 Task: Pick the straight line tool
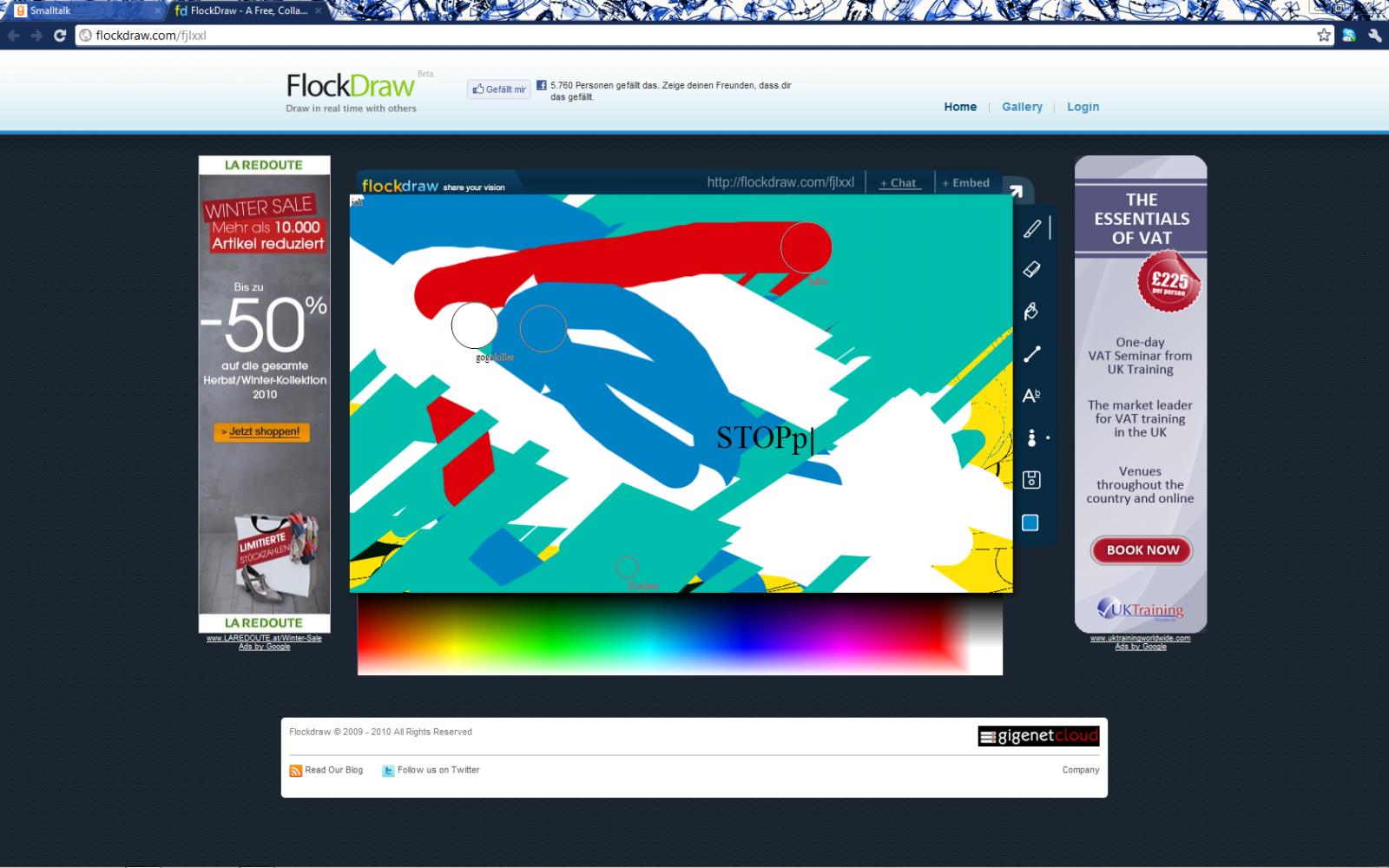pos(1031,354)
